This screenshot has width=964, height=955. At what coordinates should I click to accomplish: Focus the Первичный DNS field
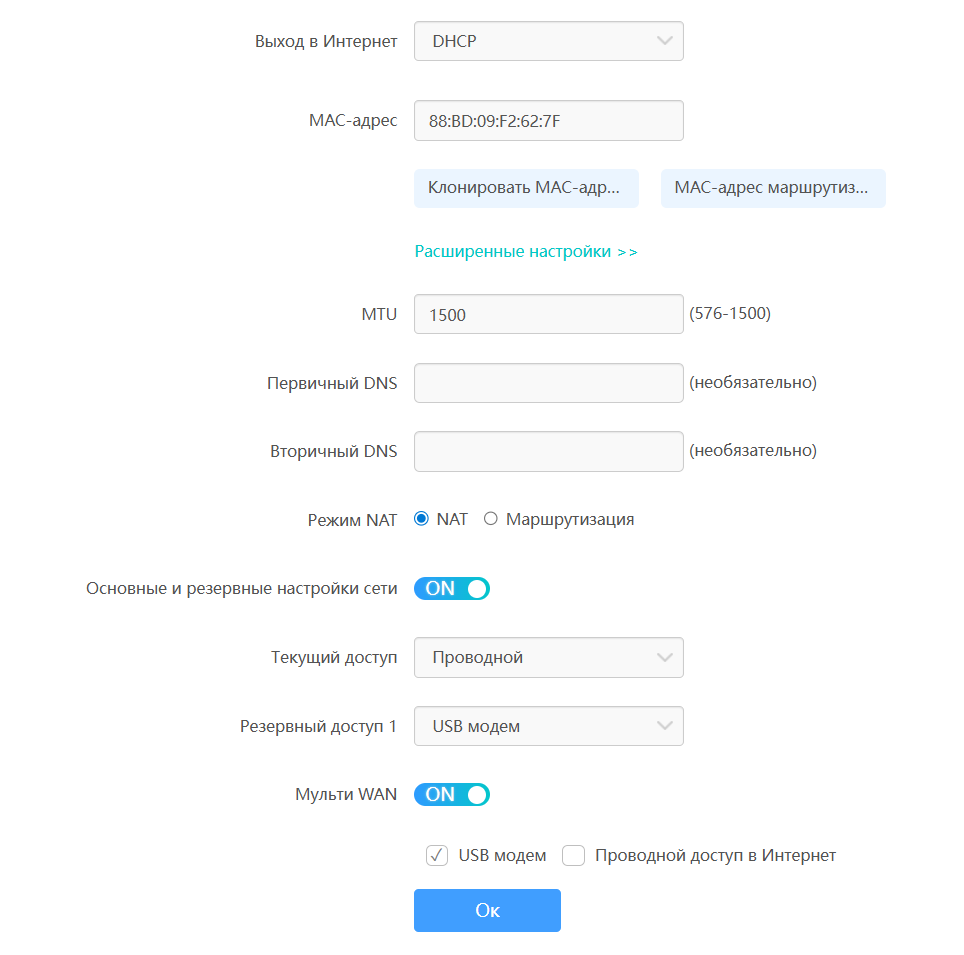coord(548,383)
